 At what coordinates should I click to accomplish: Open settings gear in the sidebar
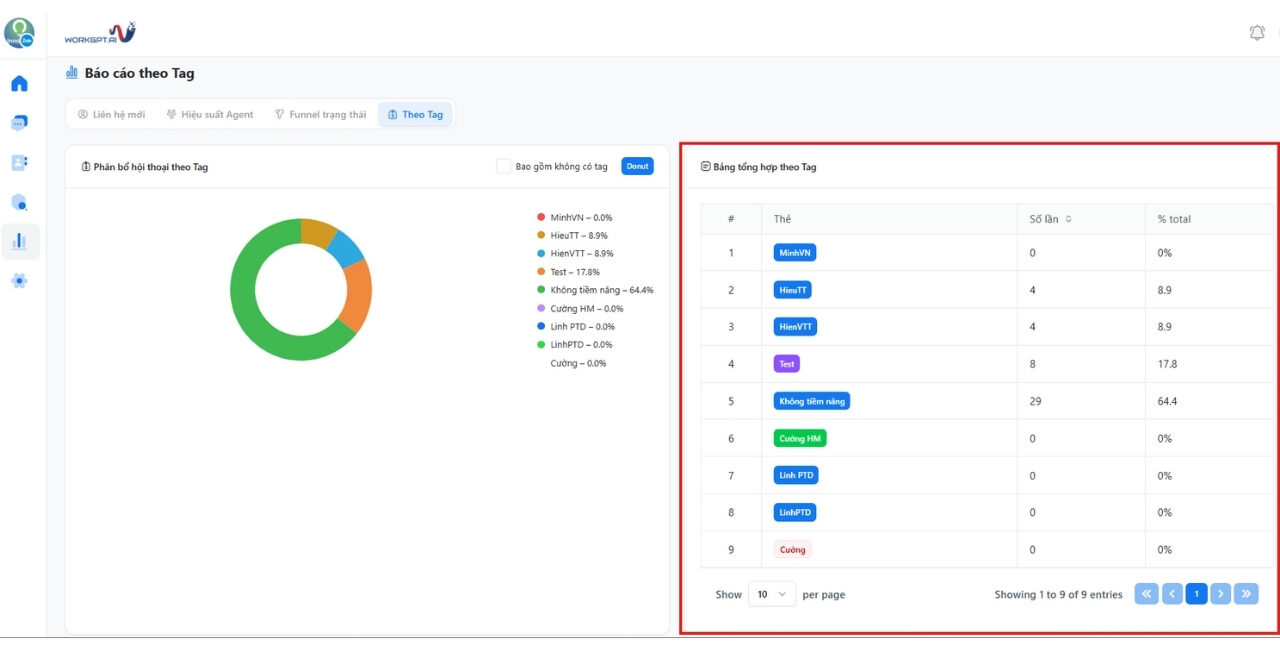click(x=19, y=281)
